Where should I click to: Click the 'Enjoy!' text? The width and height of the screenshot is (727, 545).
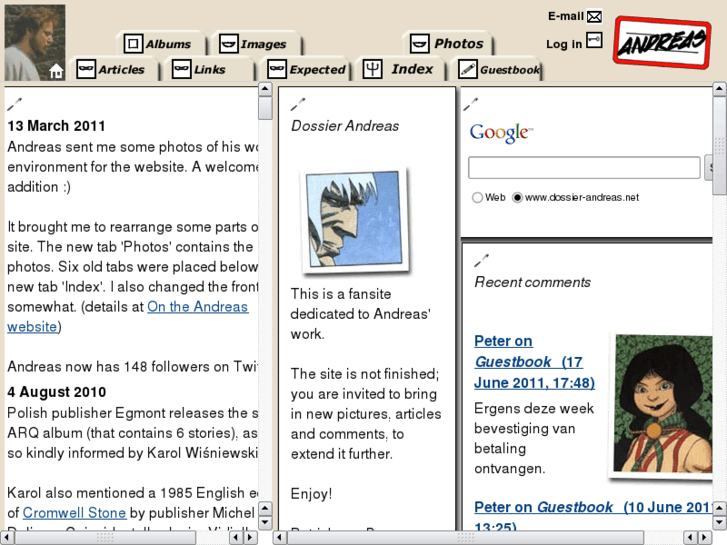311,494
